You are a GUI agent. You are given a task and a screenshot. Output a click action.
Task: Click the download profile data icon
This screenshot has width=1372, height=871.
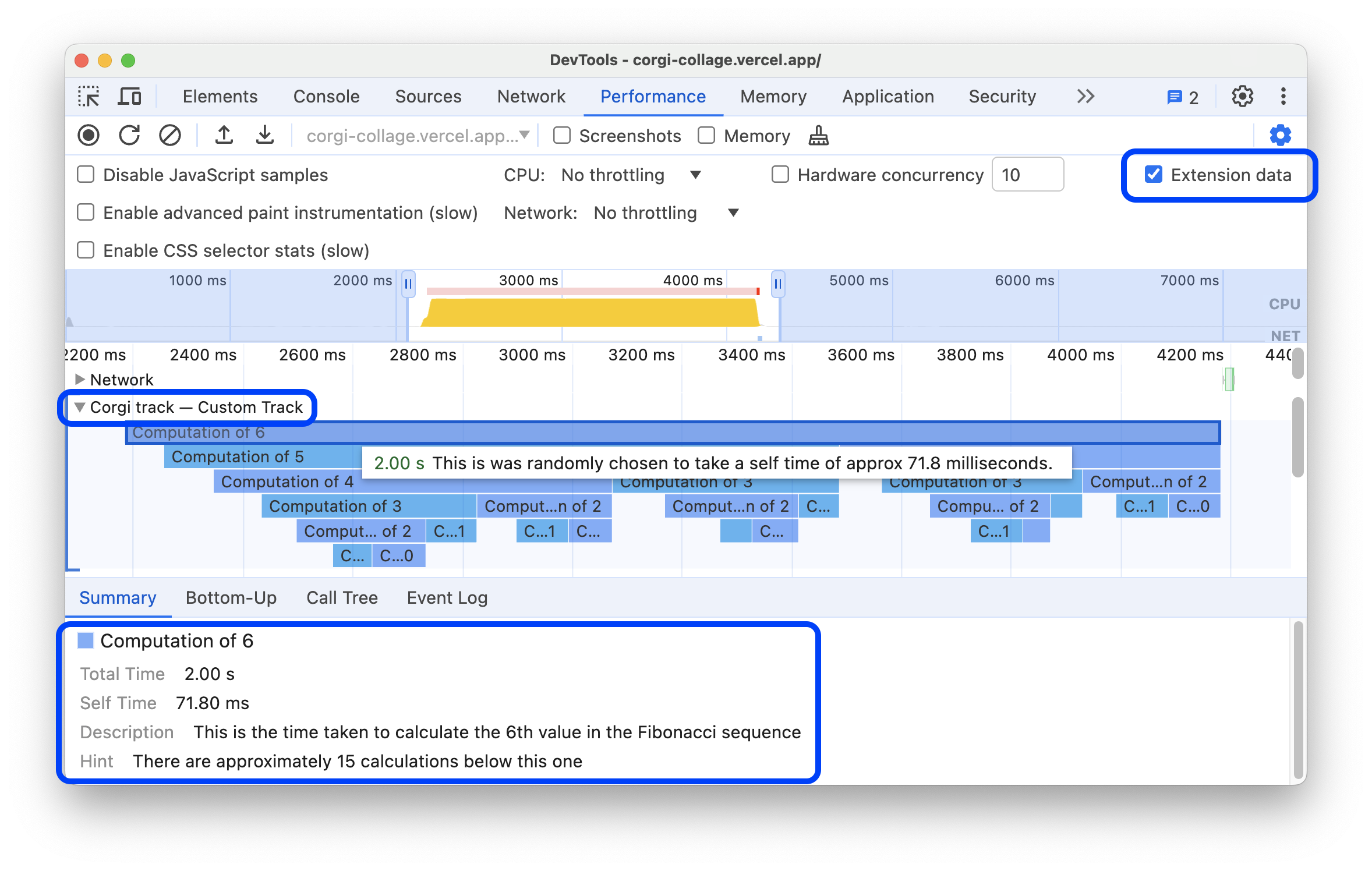click(x=261, y=135)
